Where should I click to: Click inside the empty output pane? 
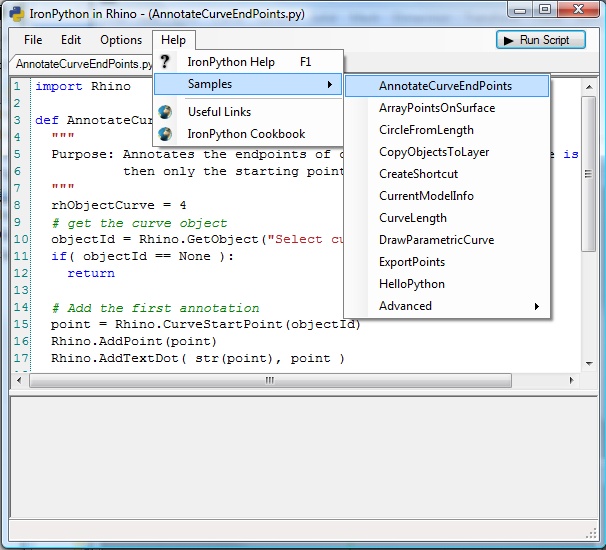pos(304,458)
